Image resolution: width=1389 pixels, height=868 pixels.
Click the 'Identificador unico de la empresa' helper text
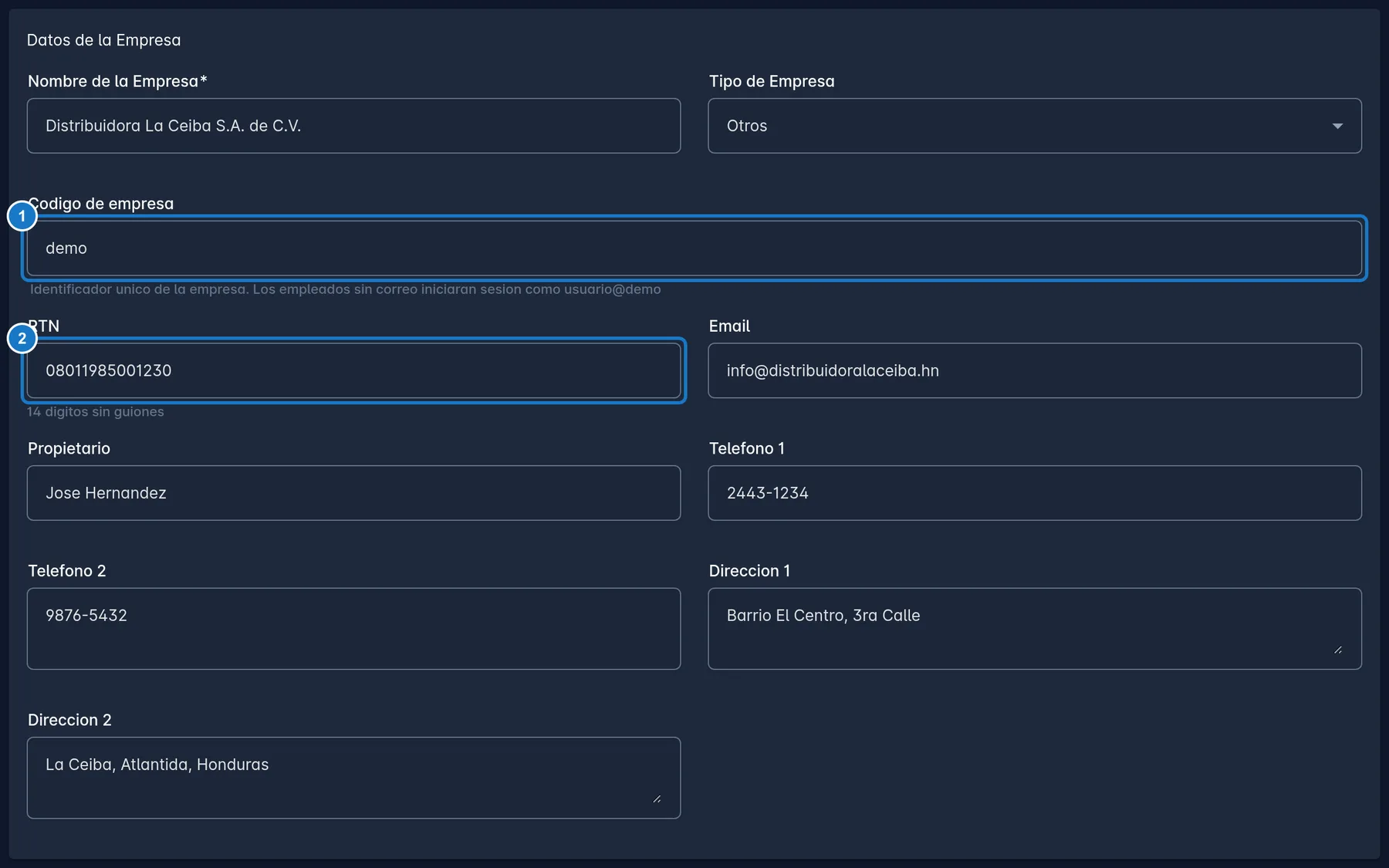pos(345,289)
